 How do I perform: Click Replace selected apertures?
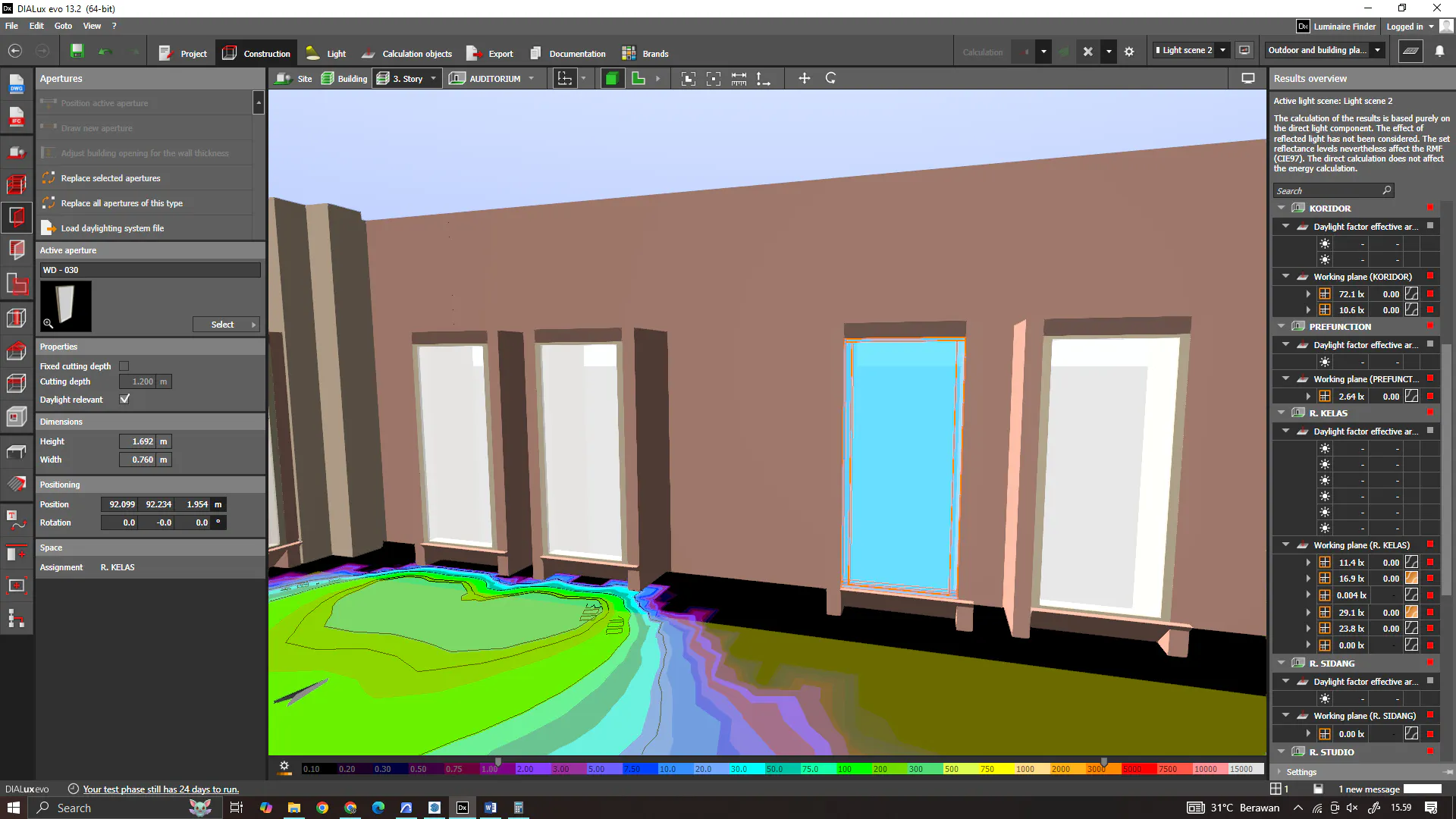111,178
